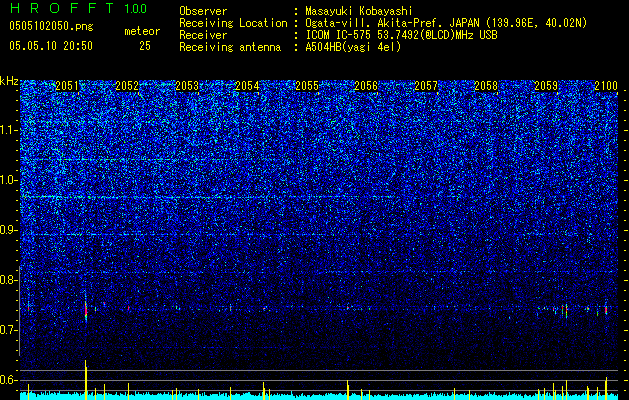629x400 pixels.
Task: Click the 0.9 kHz frequency axis label
Action: pyautogui.click(x=9, y=230)
